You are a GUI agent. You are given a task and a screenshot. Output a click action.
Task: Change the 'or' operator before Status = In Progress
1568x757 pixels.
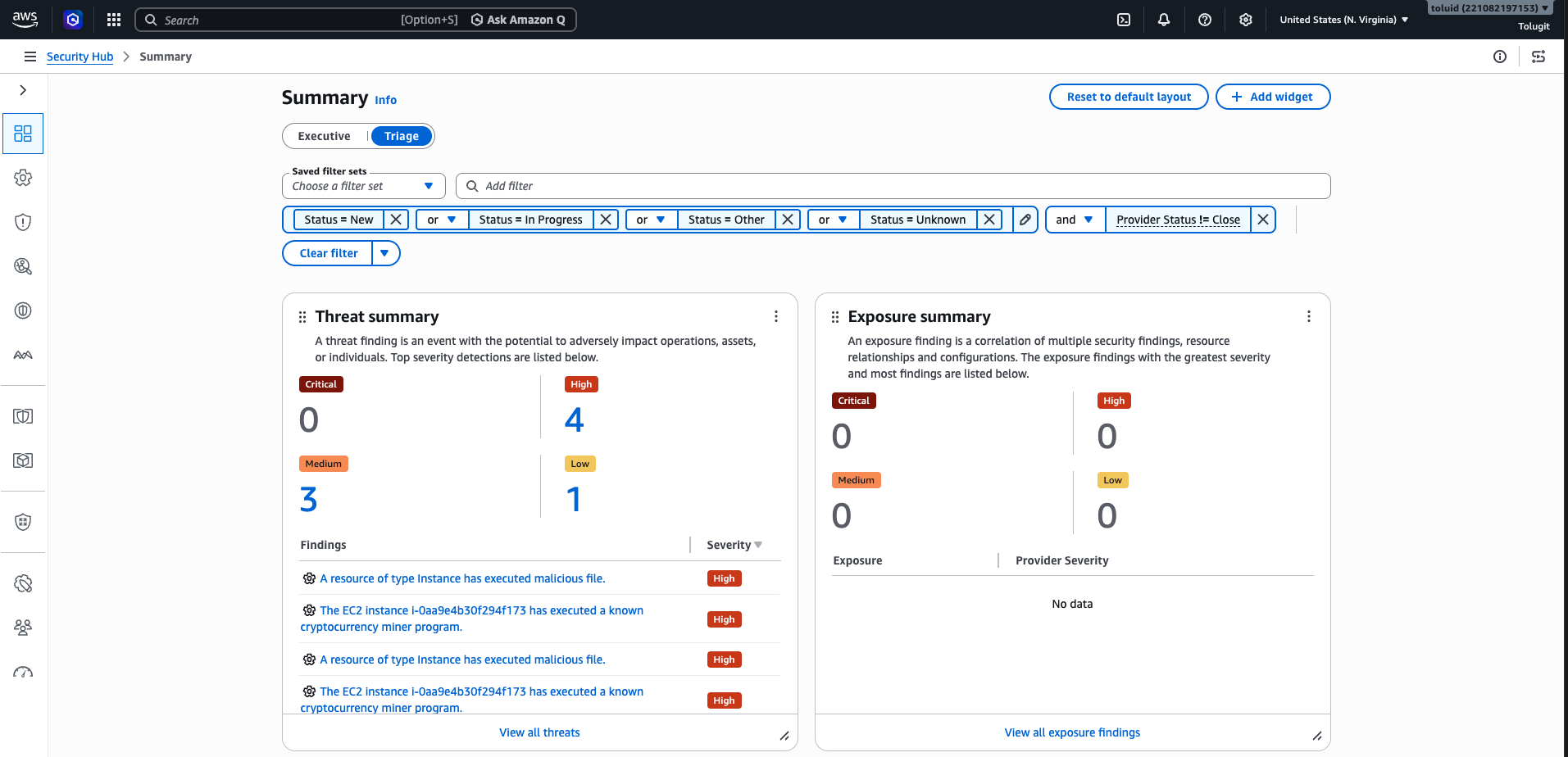pos(442,220)
